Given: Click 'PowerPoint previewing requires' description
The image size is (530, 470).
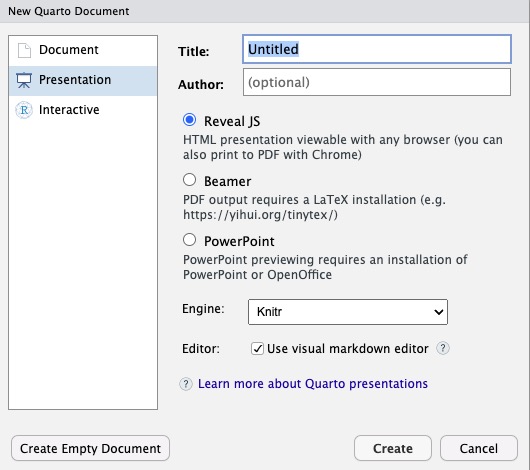Looking at the screenshot, I should pos(325,267).
